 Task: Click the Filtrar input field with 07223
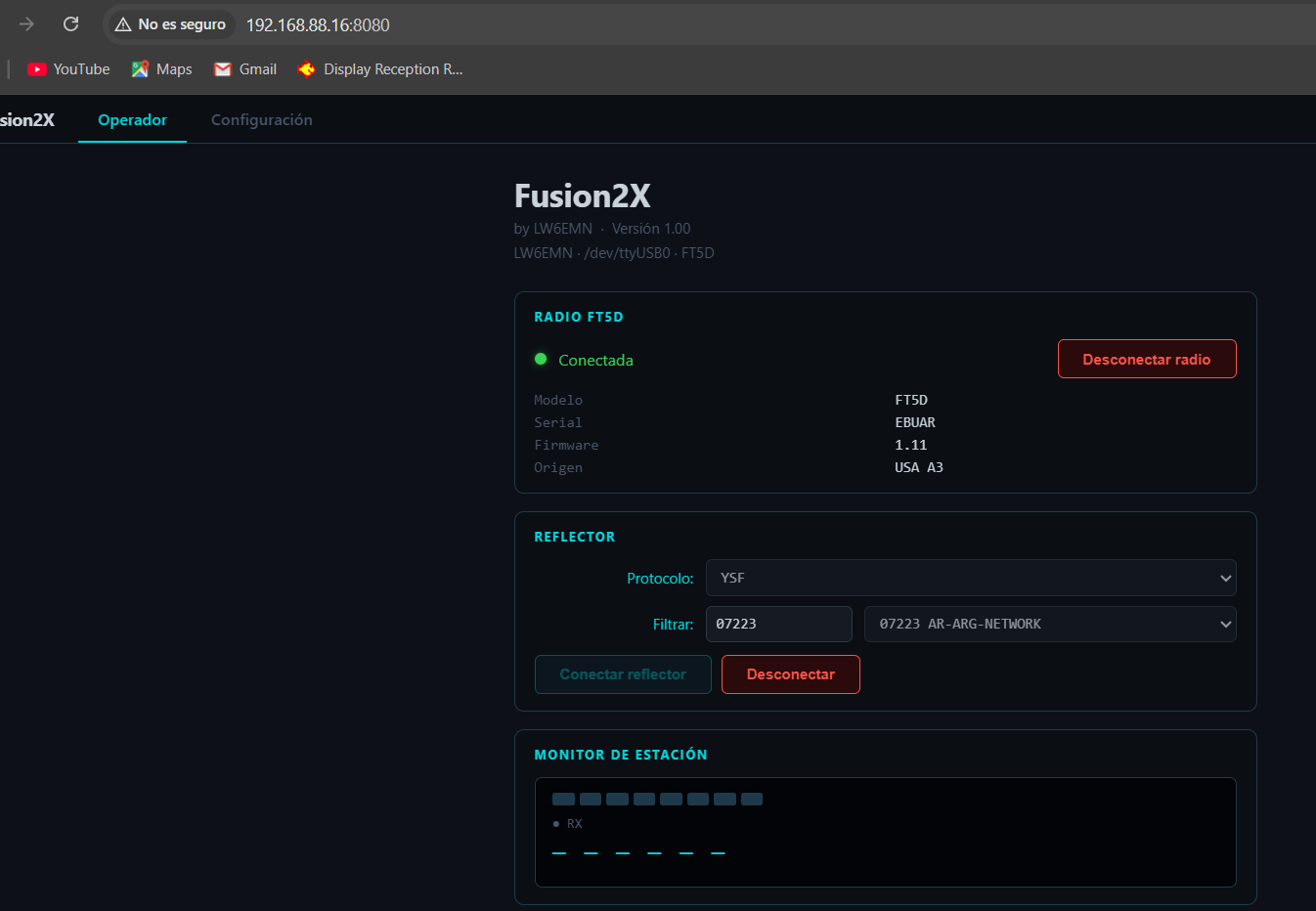[x=779, y=624]
